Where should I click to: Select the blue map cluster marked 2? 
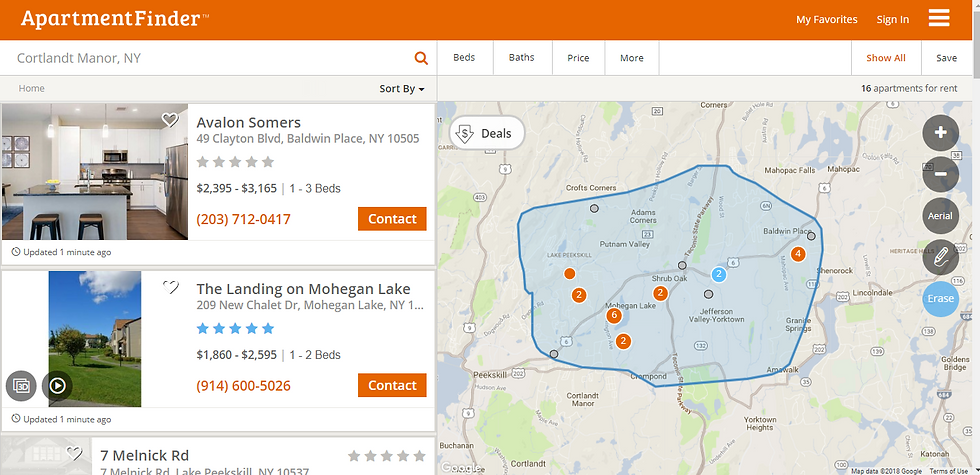tap(719, 274)
